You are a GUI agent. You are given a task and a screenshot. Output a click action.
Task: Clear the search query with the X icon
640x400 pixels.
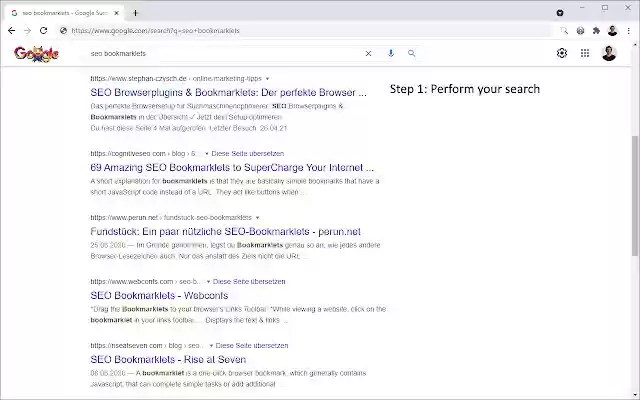point(368,53)
